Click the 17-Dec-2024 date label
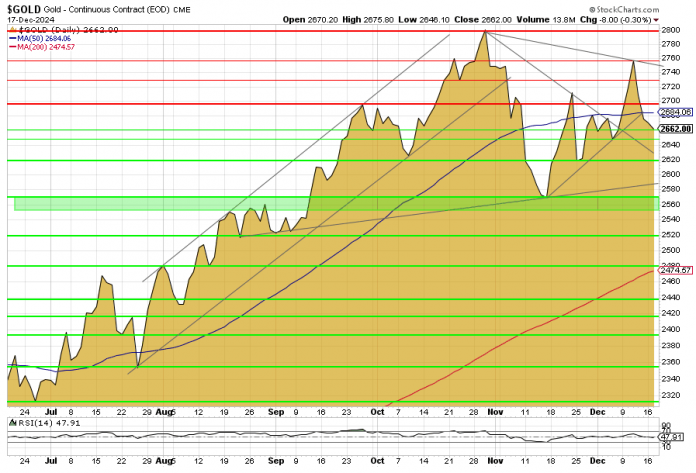Viewport: 696px width, 473px height. [29, 18]
